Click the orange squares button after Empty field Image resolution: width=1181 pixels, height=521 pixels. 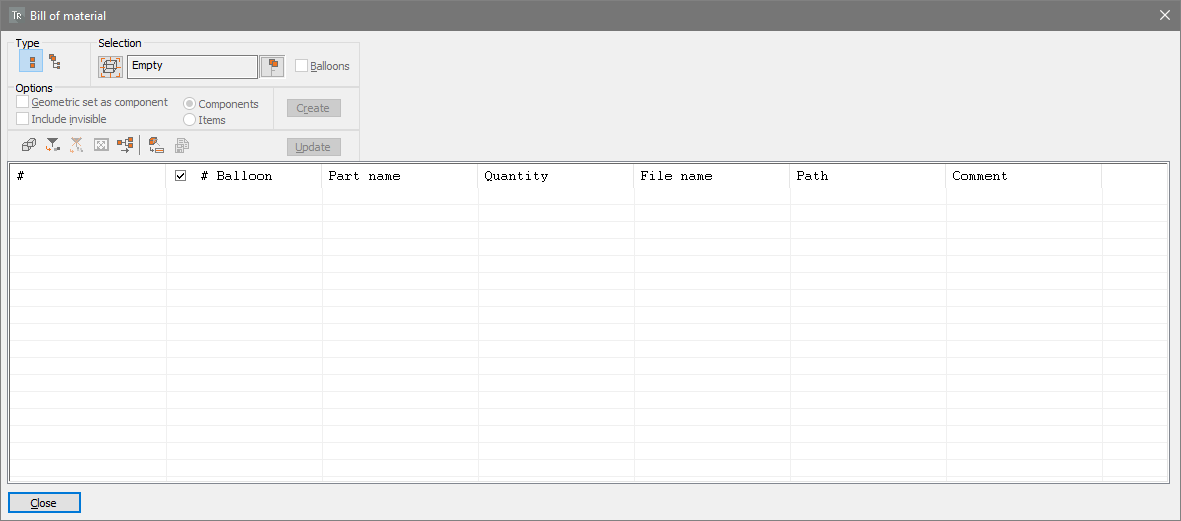tap(272, 67)
